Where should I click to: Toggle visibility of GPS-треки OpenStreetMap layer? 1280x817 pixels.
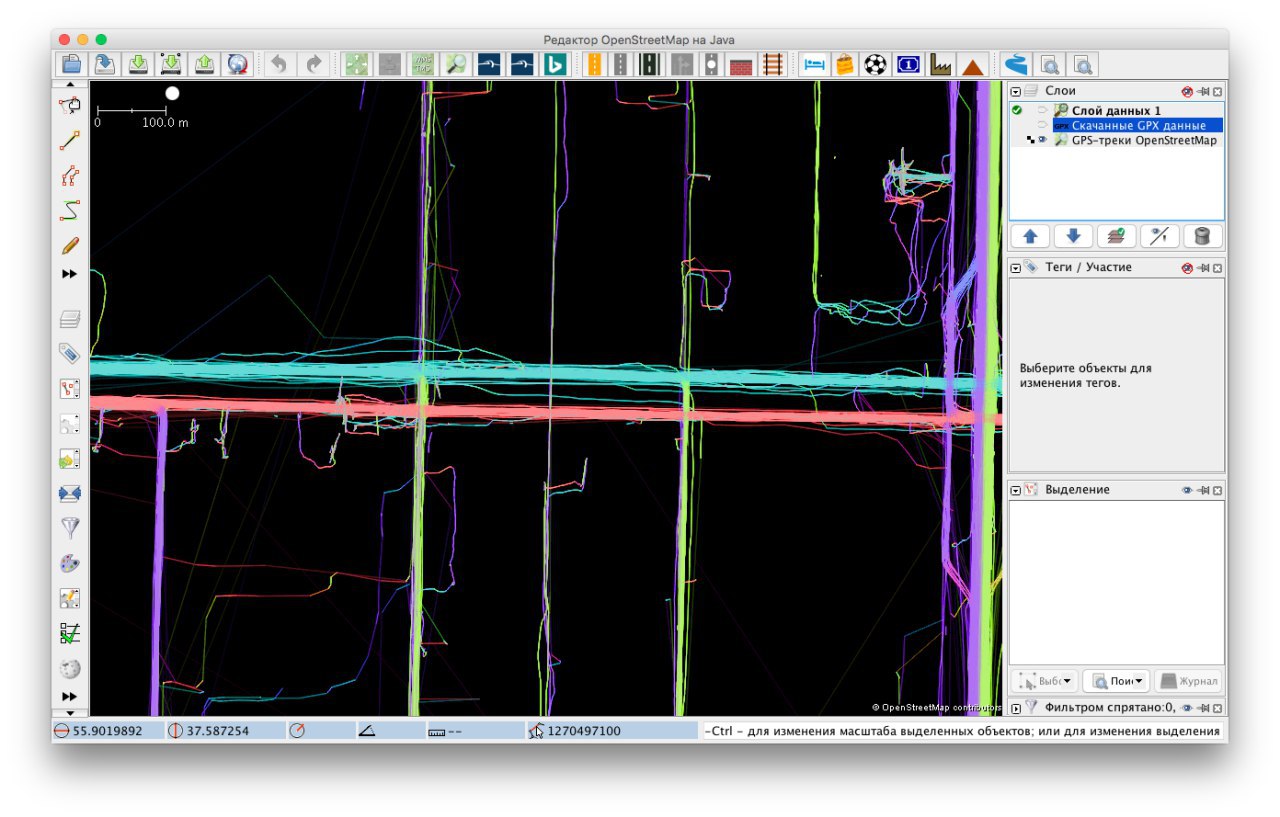(1043, 141)
